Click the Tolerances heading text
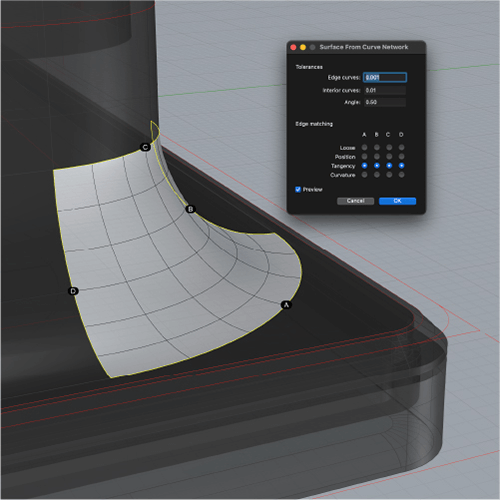Image resolution: width=500 pixels, height=500 pixels. coord(309,67)
